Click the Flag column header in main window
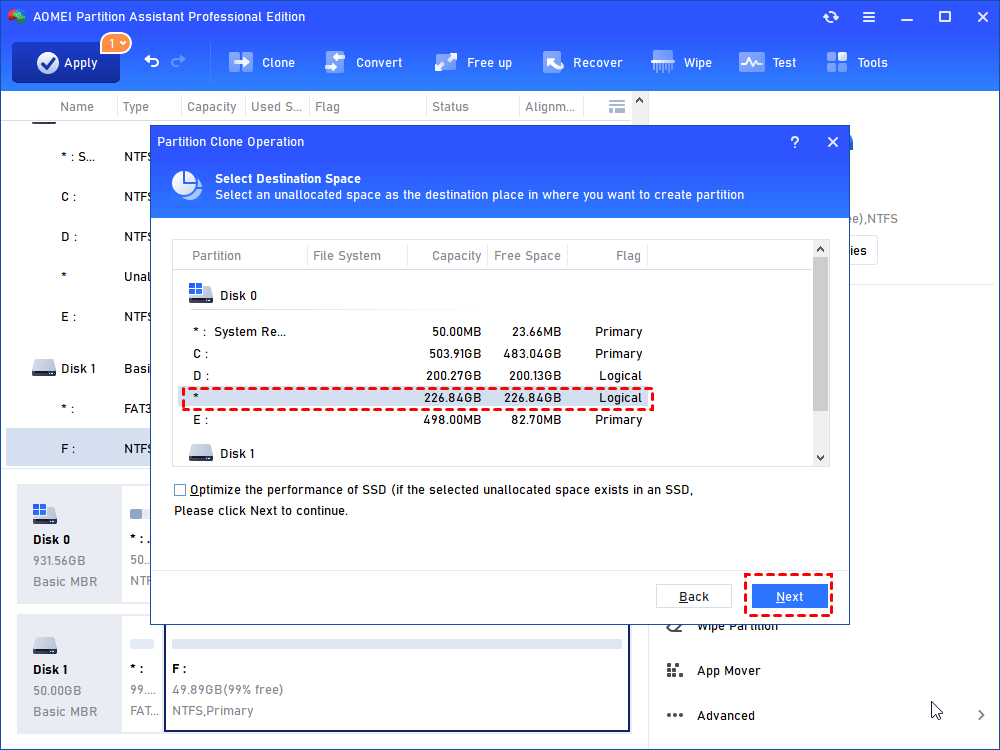Image resolution: width=1000 pixels, height=750 pixels. click(x=327, y=107)
